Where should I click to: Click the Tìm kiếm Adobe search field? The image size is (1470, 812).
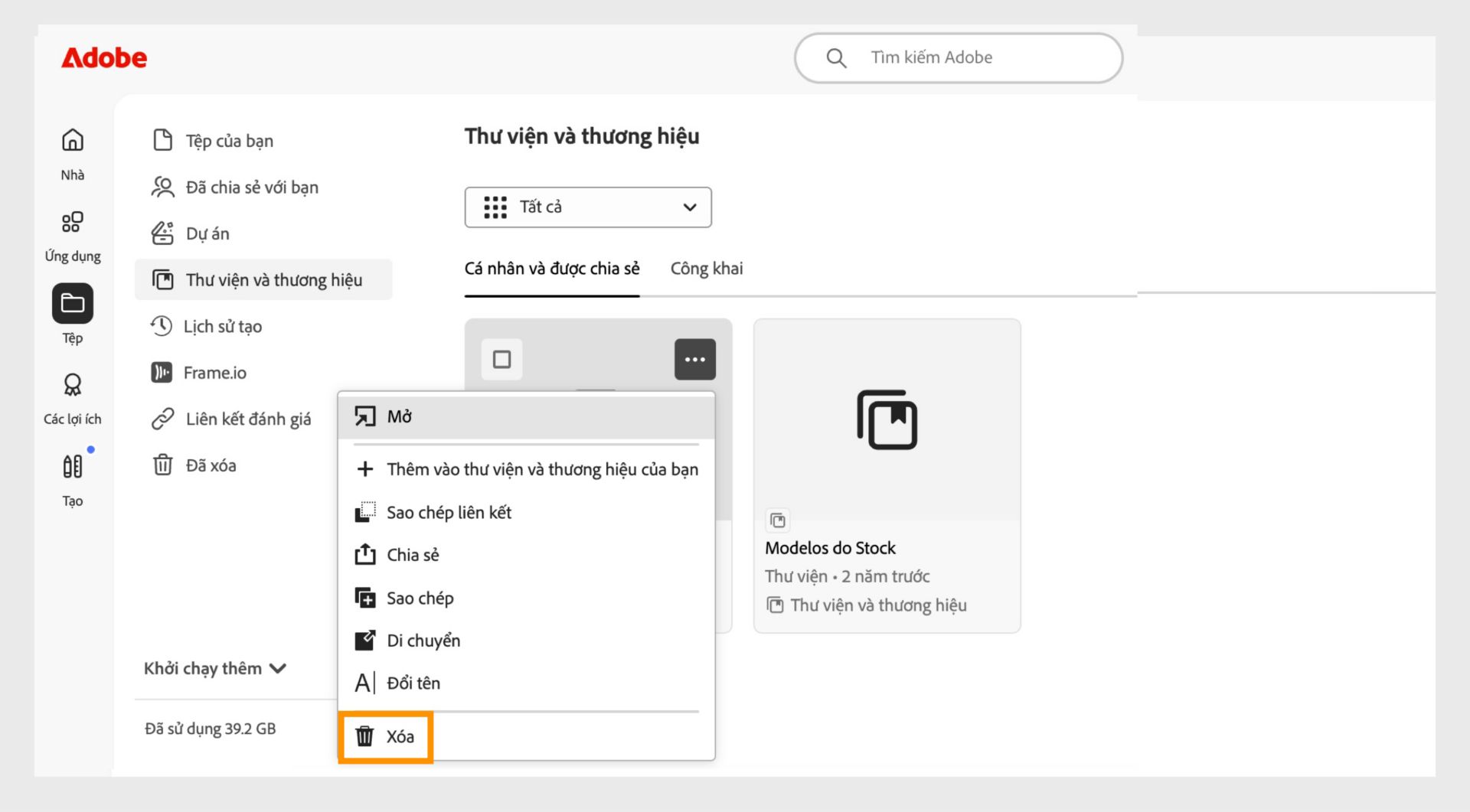959,58
